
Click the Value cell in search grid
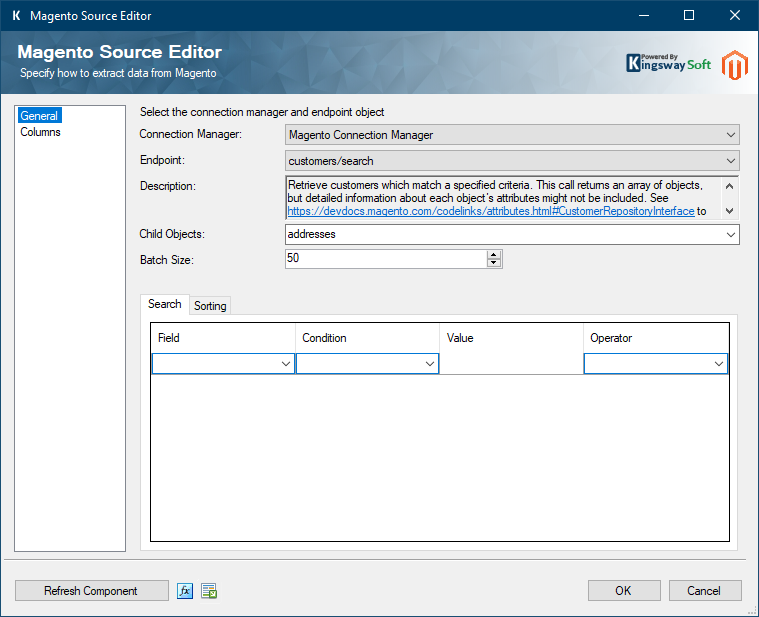point(510,365)
